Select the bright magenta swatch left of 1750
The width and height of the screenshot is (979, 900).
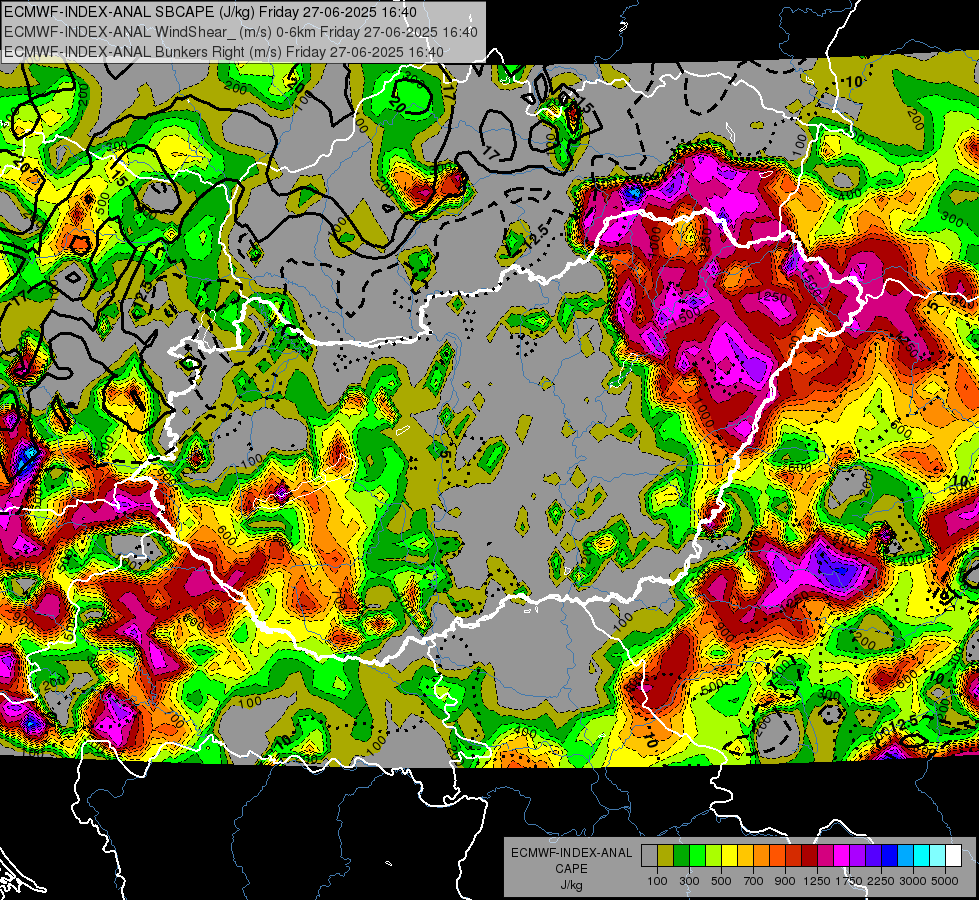pos(842,856)
